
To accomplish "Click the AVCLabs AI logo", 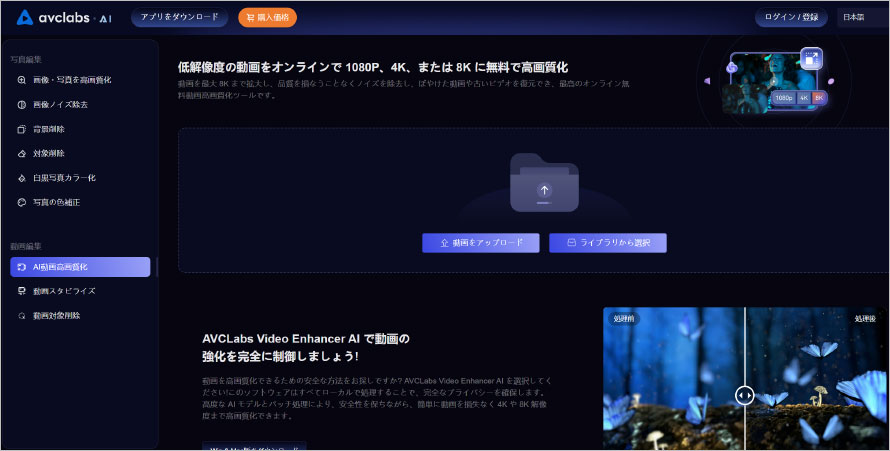I will (64, 18).
